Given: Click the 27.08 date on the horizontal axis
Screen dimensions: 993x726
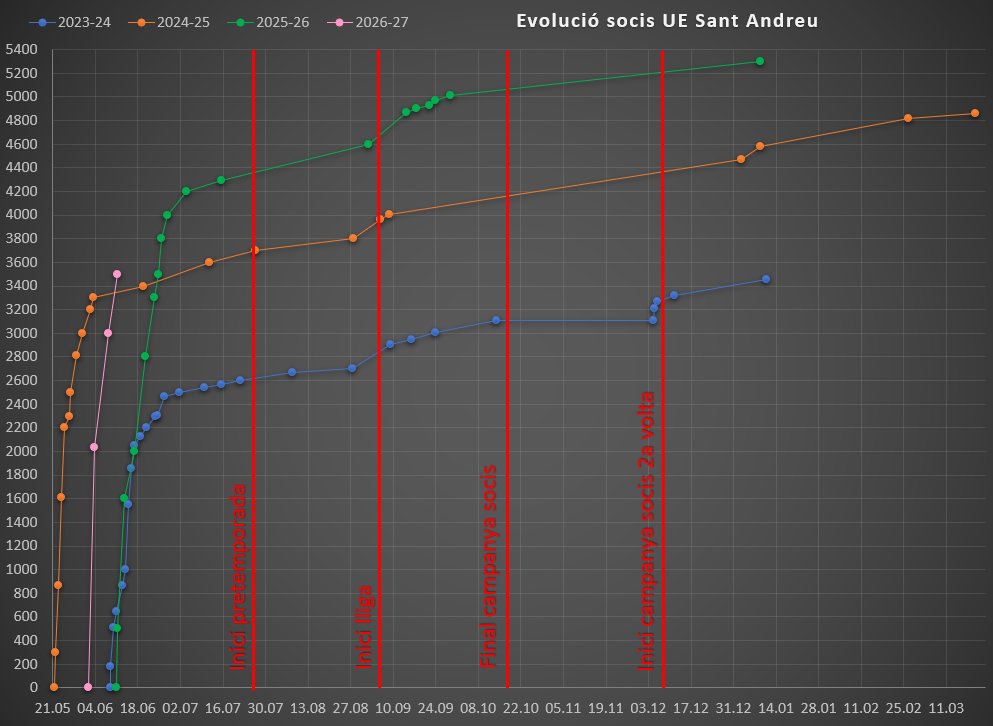Looking at the screenshot, I should point(350,708).
